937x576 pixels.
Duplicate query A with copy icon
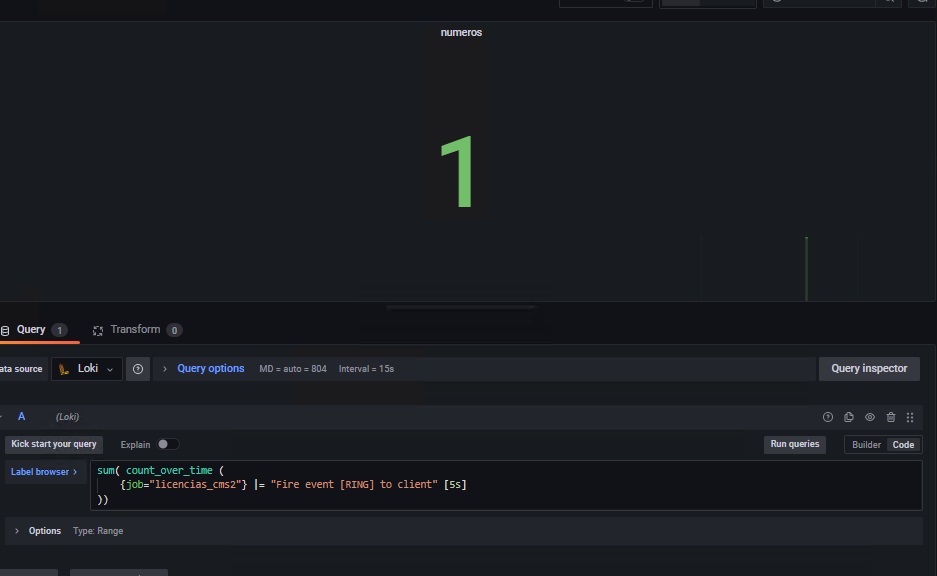pyautogui.click(x=849, y=417)
